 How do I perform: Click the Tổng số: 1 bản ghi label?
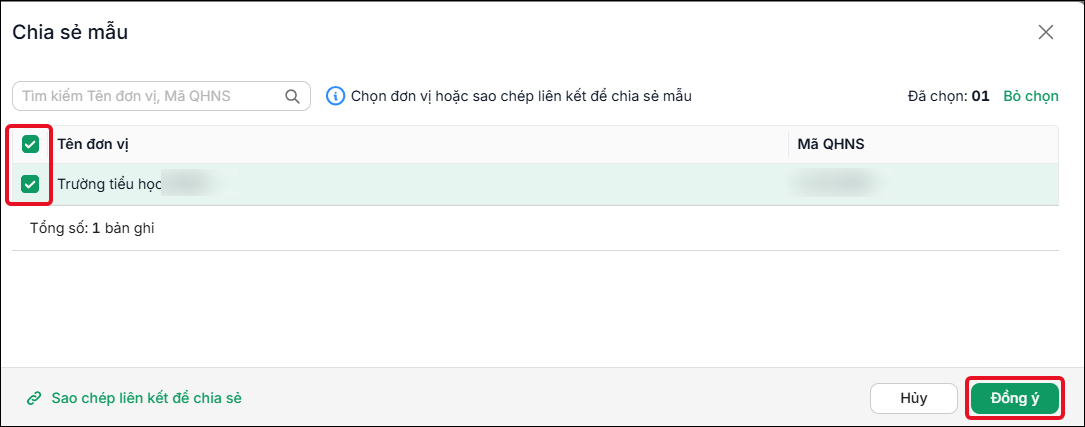click(x=92, y=228)
